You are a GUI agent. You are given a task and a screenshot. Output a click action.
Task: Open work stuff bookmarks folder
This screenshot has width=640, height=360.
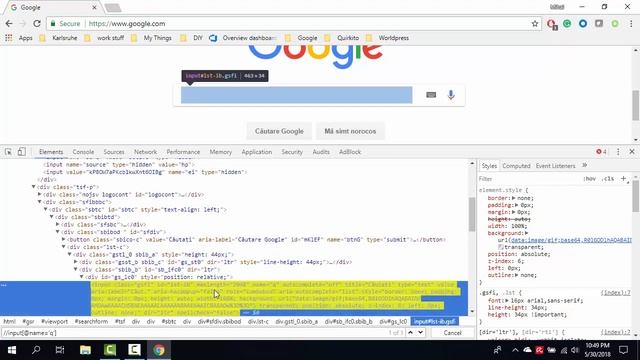click(x=104, y=38)
